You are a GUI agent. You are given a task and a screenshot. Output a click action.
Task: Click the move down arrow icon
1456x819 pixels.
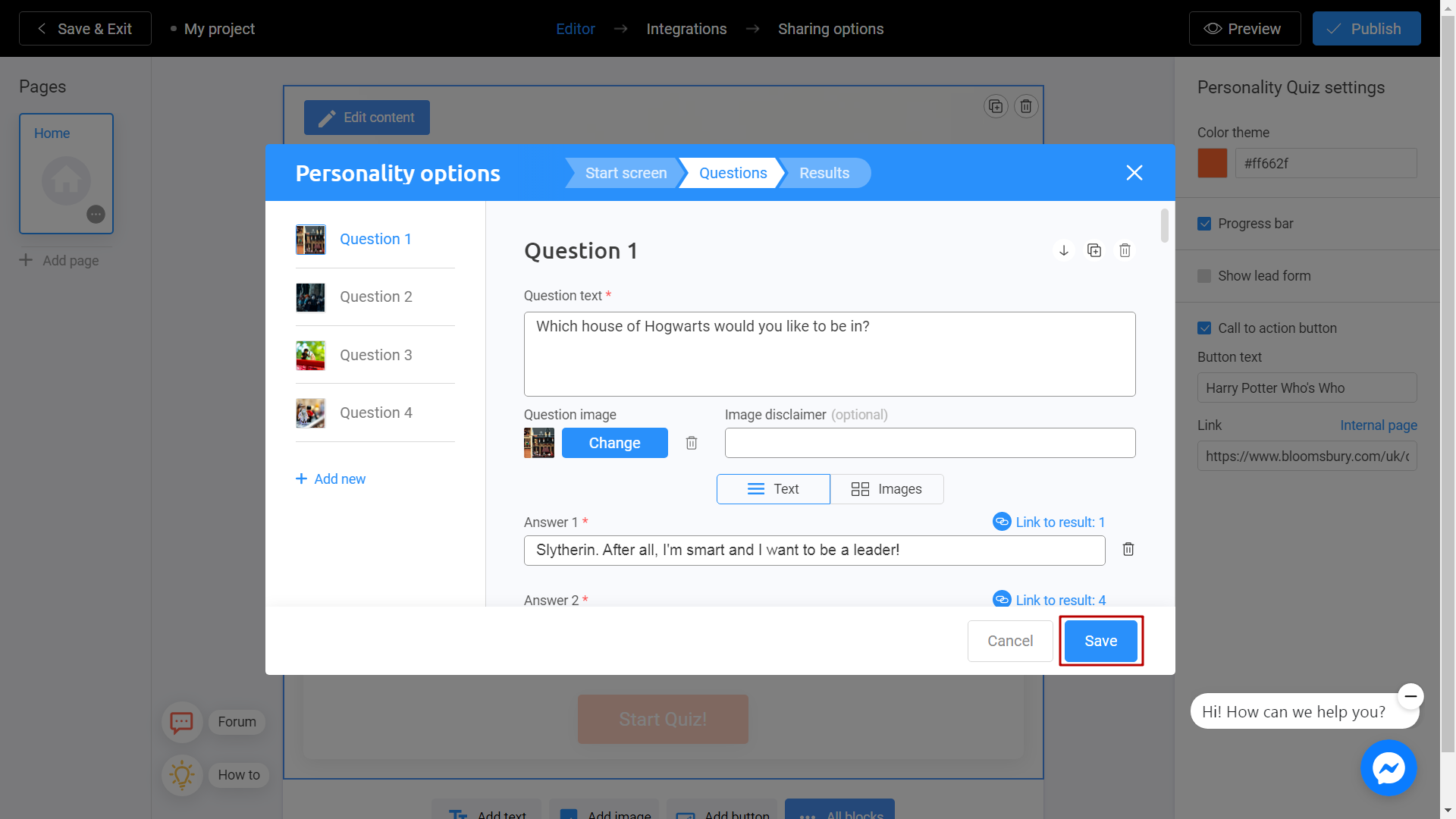point(1063,250)
